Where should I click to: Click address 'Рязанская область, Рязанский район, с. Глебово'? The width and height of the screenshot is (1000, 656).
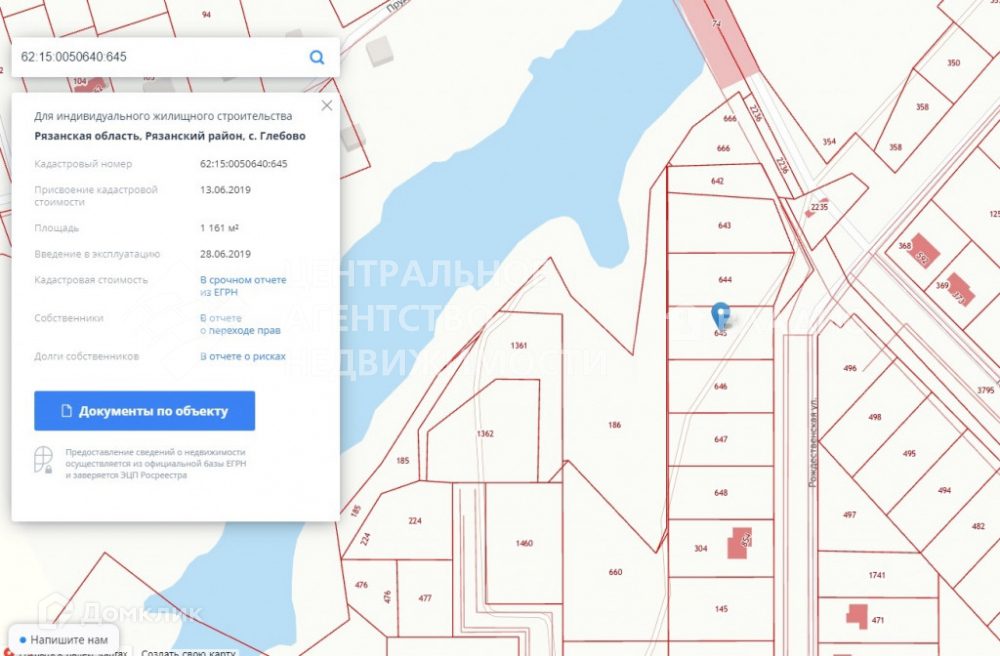point(170,136)
